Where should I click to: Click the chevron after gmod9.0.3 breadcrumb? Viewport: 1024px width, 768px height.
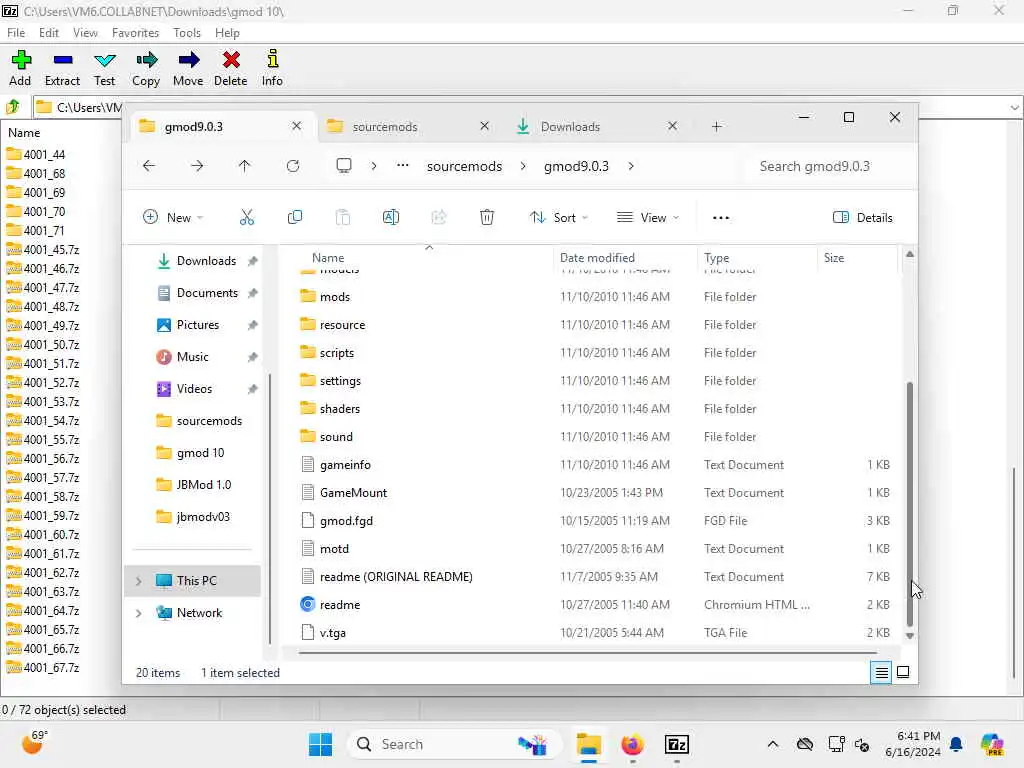pyautogui.click(x=631, y=166)
